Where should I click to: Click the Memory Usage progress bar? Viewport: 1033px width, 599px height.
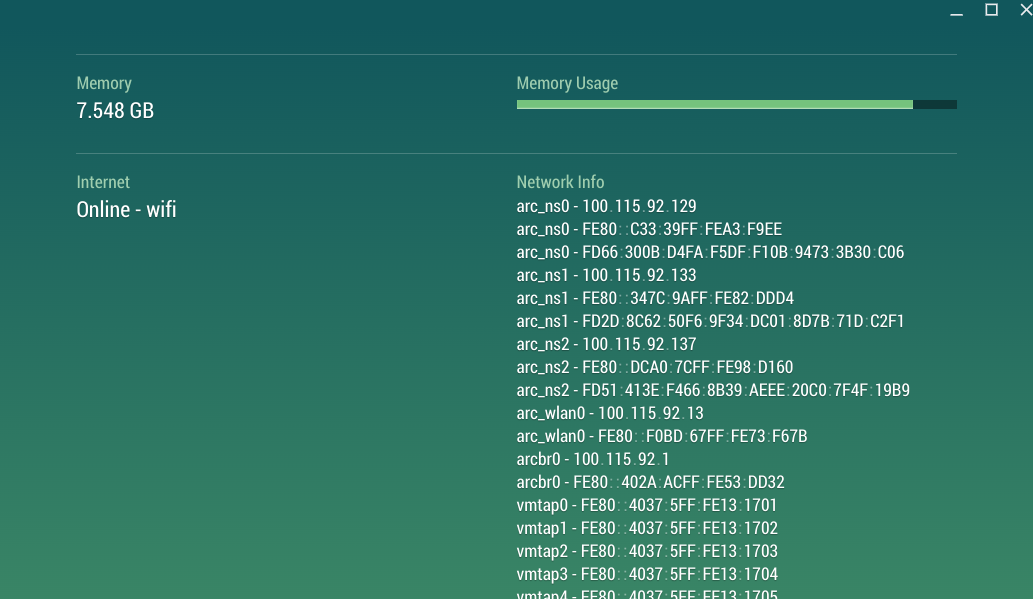737,104
